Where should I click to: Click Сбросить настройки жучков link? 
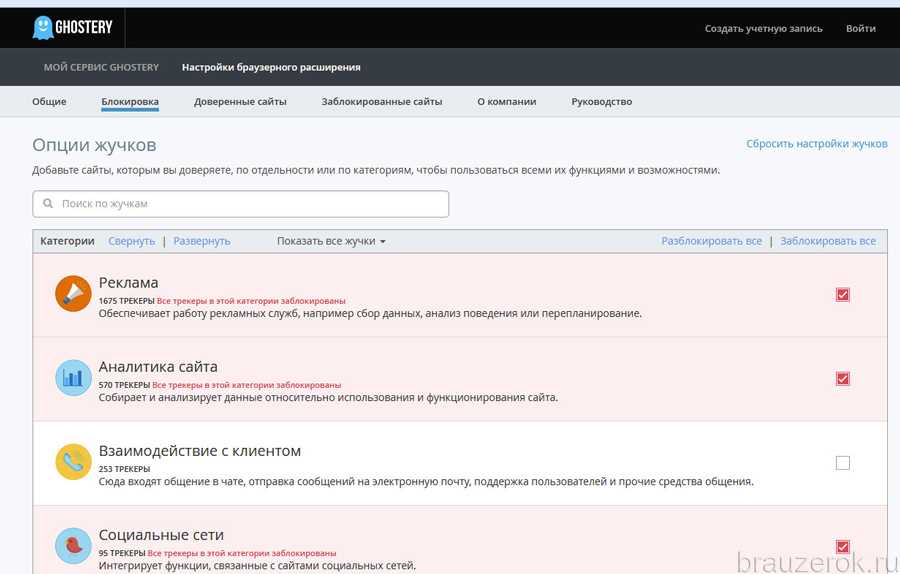(x=817, y=144)
